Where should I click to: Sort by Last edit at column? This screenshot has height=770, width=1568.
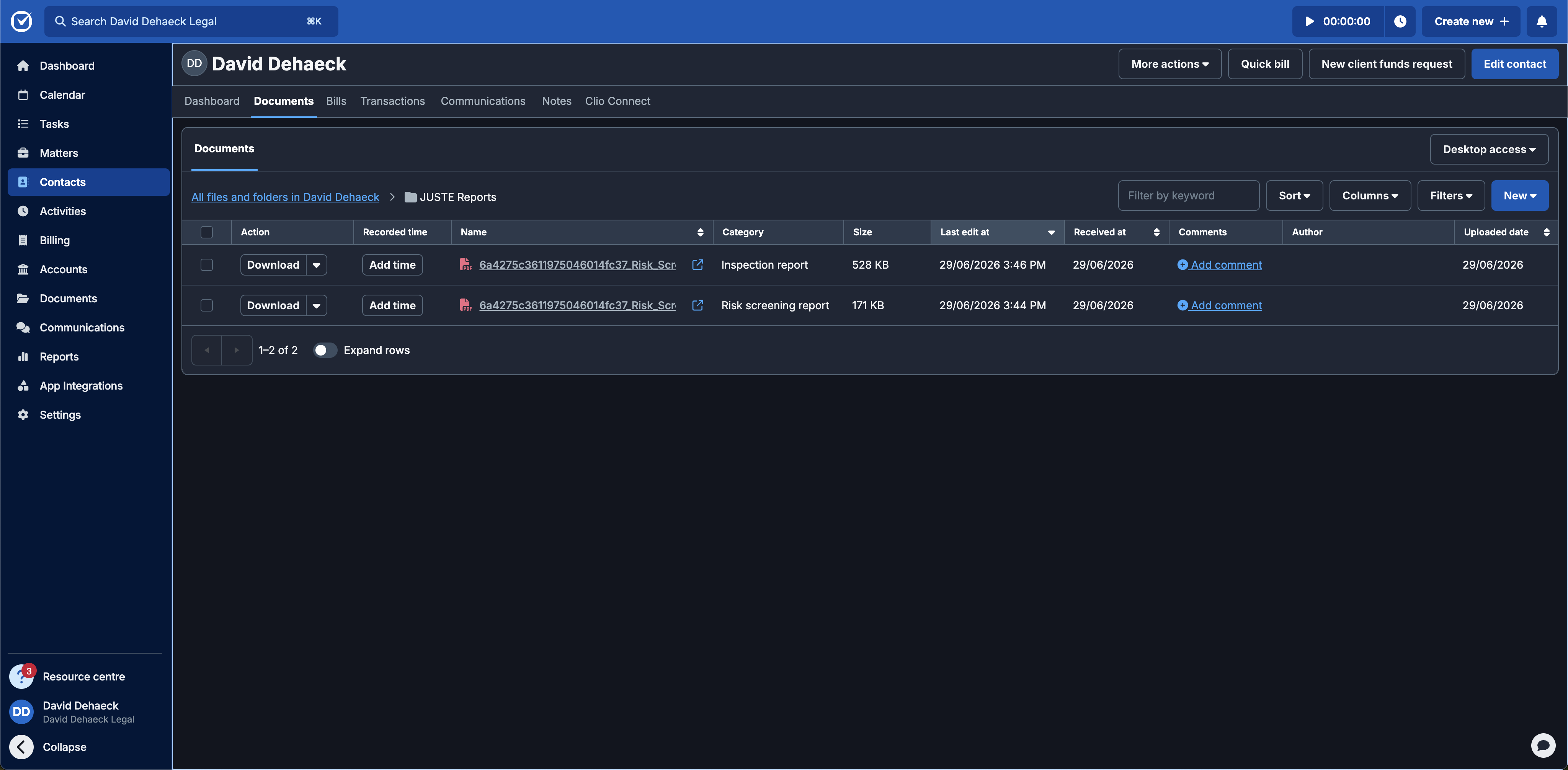pos(997,232)
